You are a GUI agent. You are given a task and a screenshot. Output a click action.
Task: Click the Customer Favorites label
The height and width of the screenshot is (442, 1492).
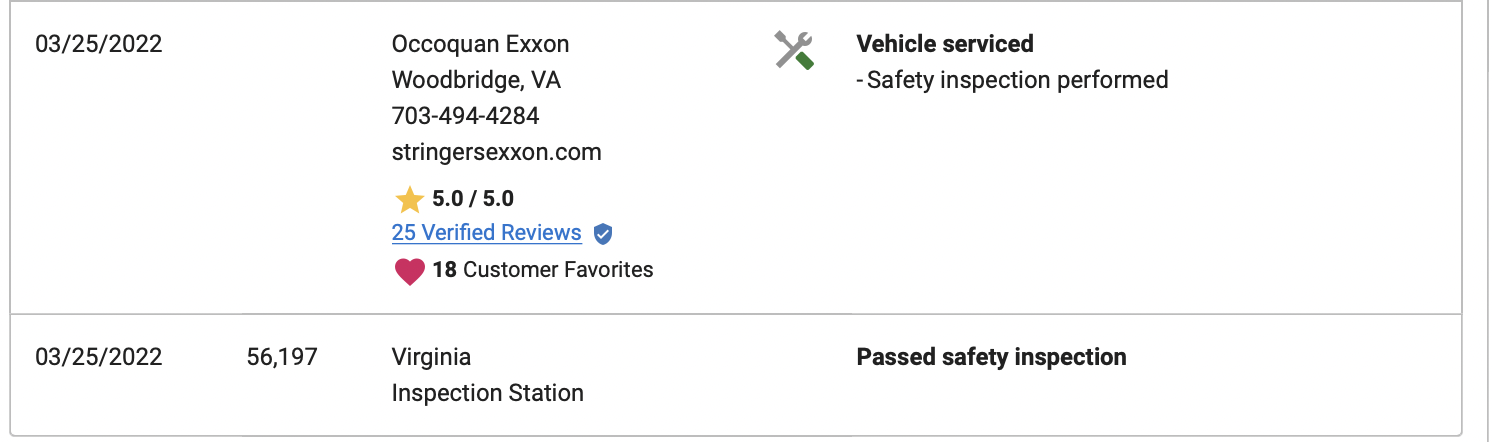click(559, 270)
